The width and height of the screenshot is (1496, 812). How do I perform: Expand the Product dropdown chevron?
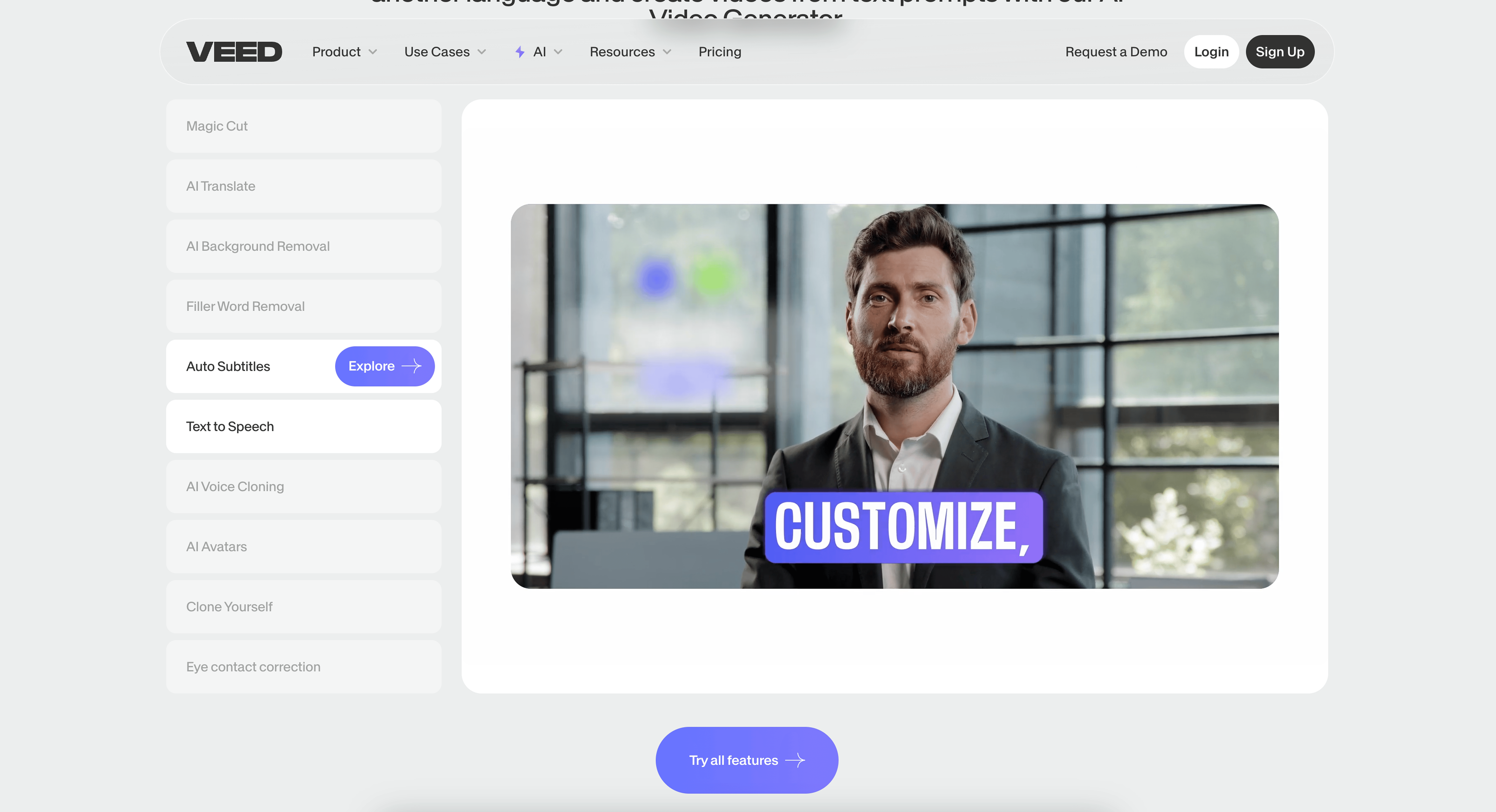tap(373, 52)
